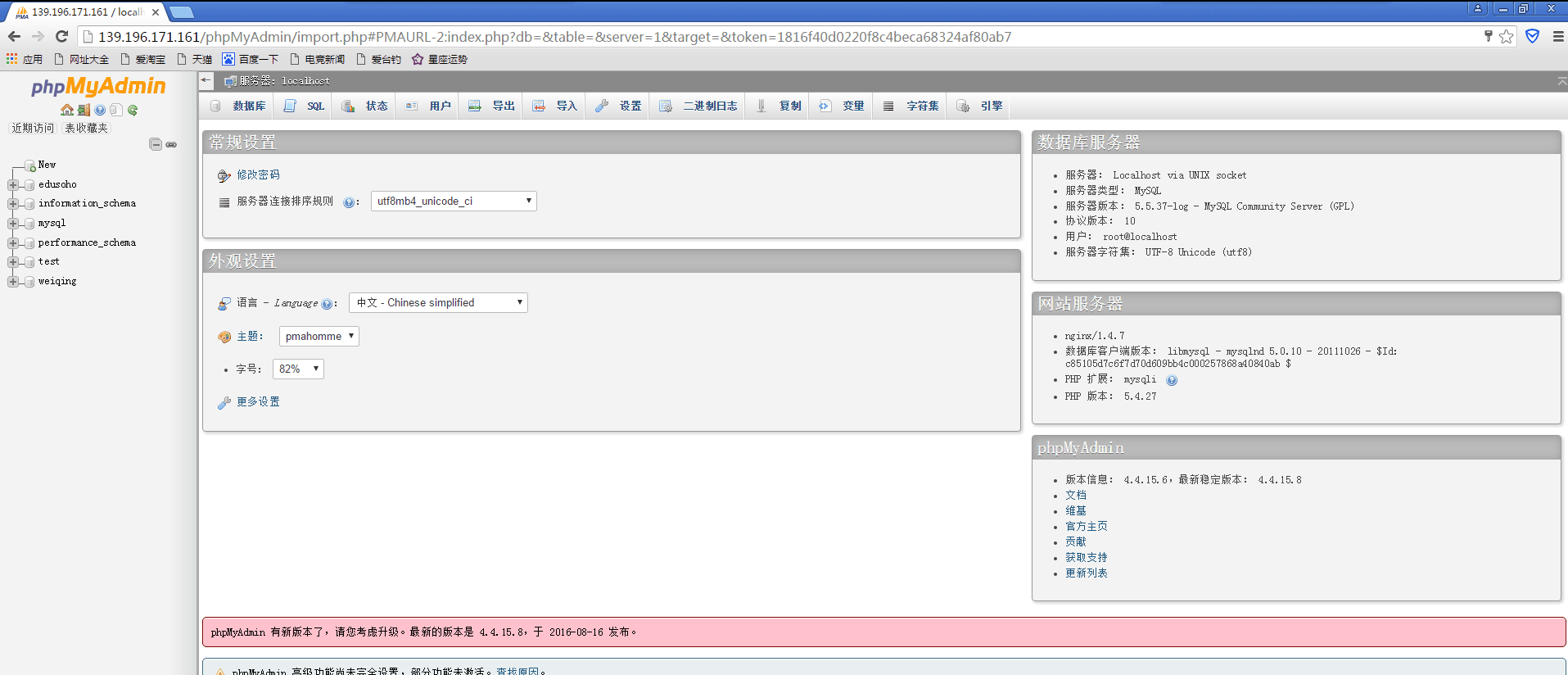Click the documentation pages icon in sidebar
The image size is (1568, 675).
click(115, 110)
